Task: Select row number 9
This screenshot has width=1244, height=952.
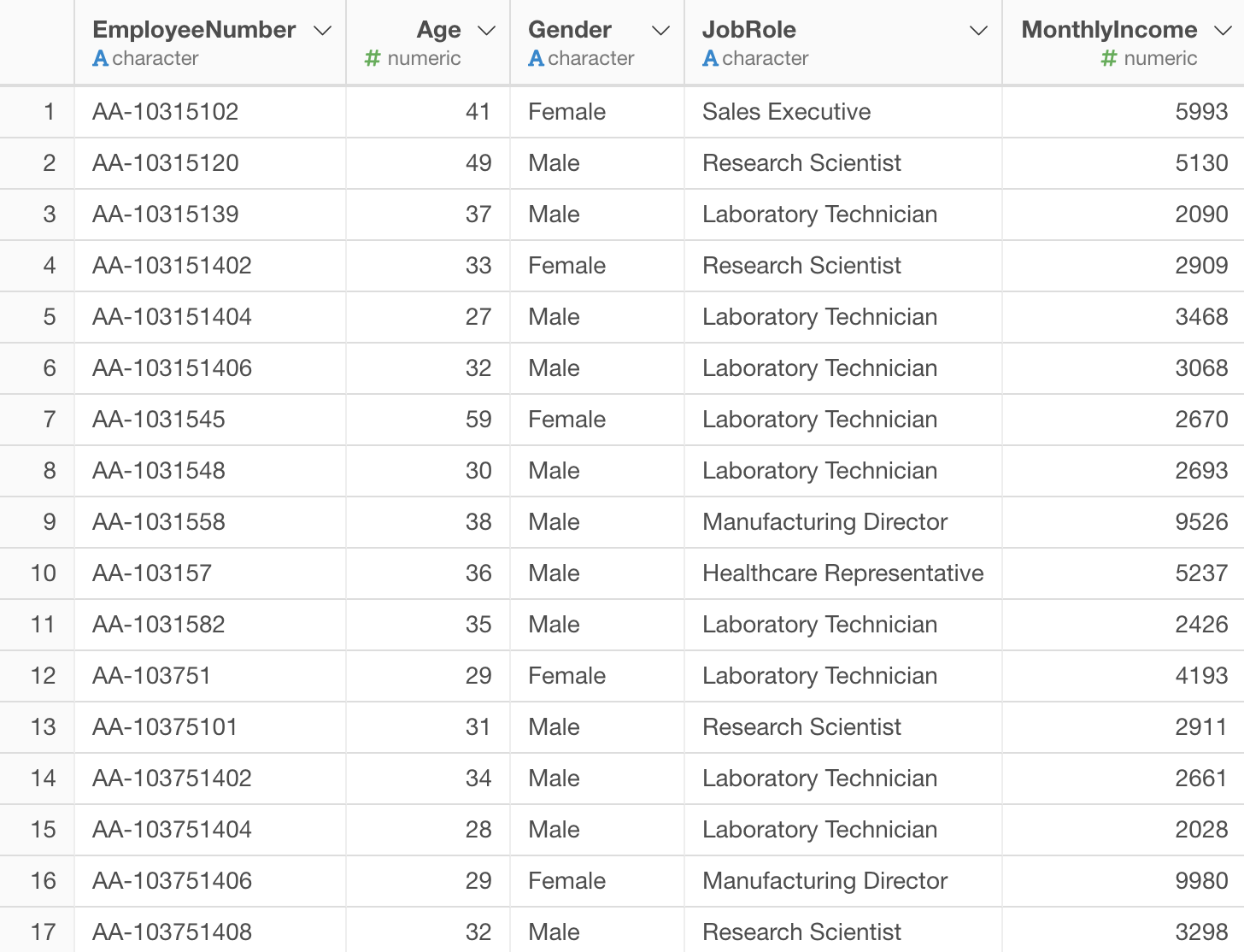Action: (50, 522)
